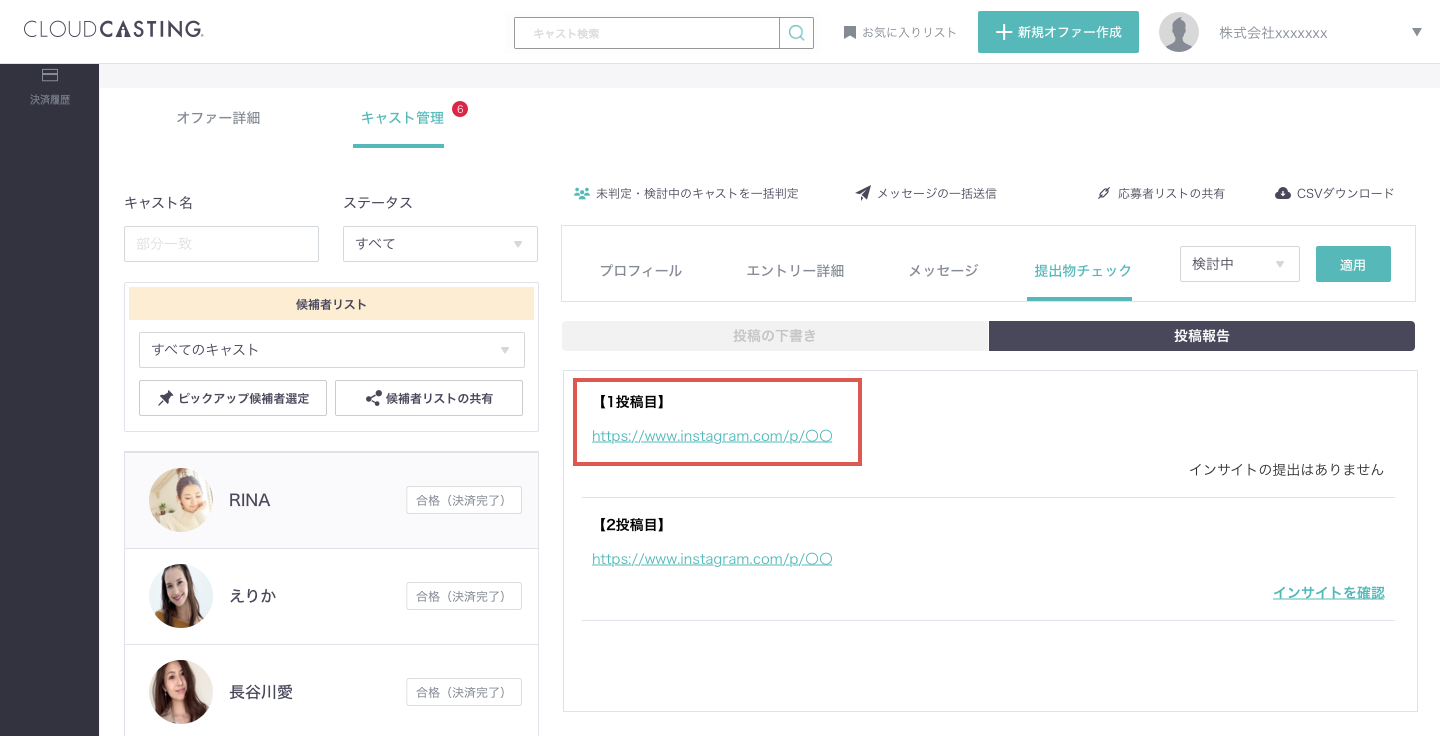Image resolution: width=1440 pixels, height=736 pixels.
Task: Open the エントリー詳細 tab
Action: click(795, 270)
